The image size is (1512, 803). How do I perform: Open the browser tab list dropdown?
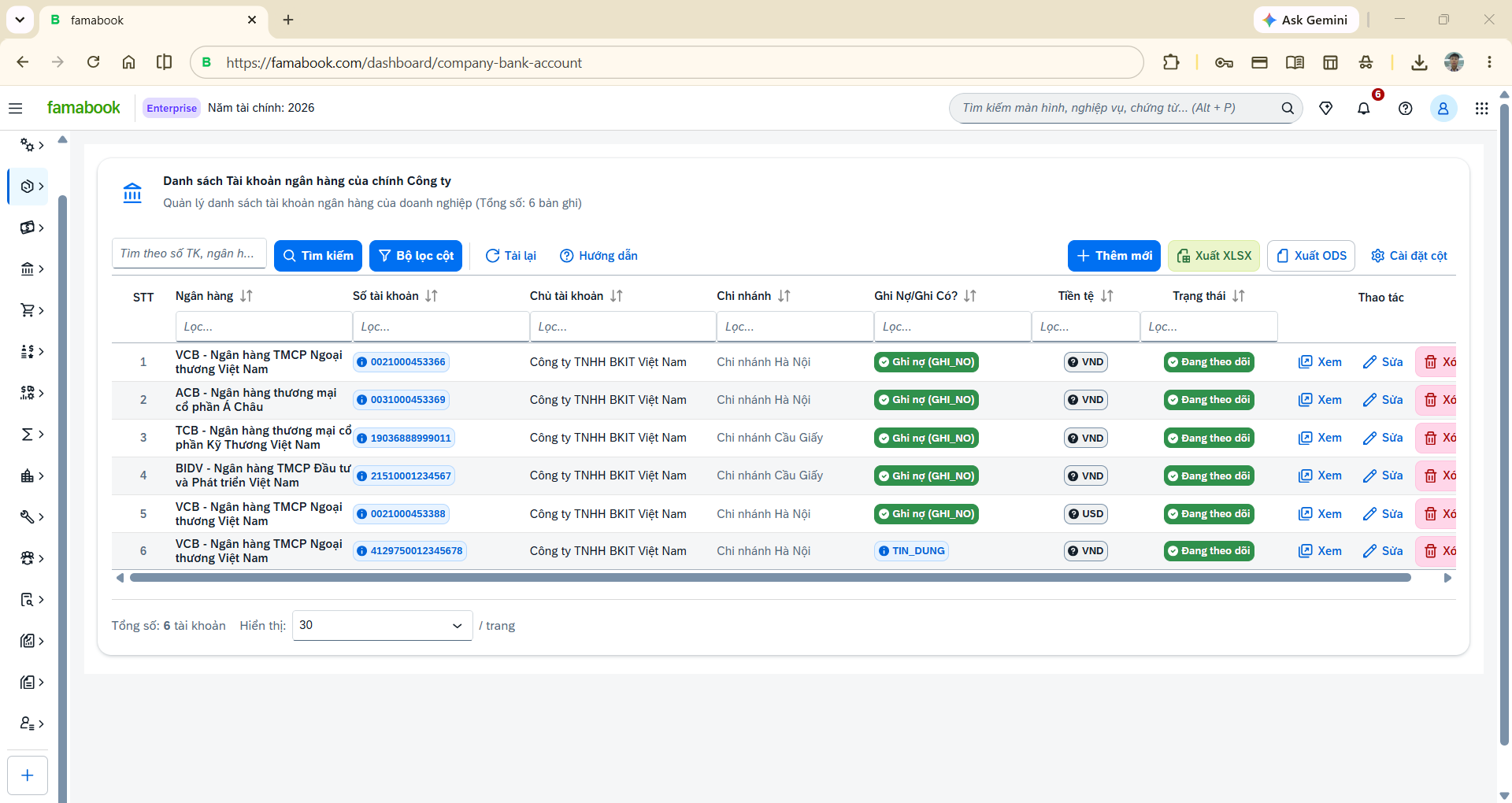[x=20, y=20]
